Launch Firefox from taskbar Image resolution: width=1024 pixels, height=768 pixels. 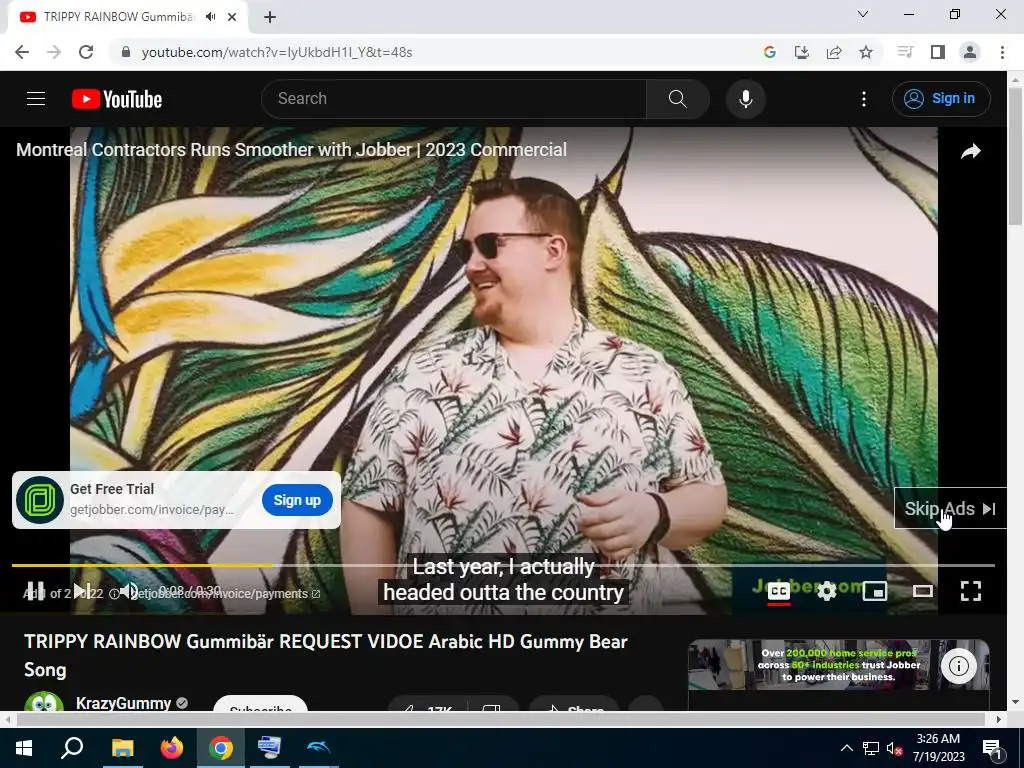pyautogui.click(x=171, y=748)
